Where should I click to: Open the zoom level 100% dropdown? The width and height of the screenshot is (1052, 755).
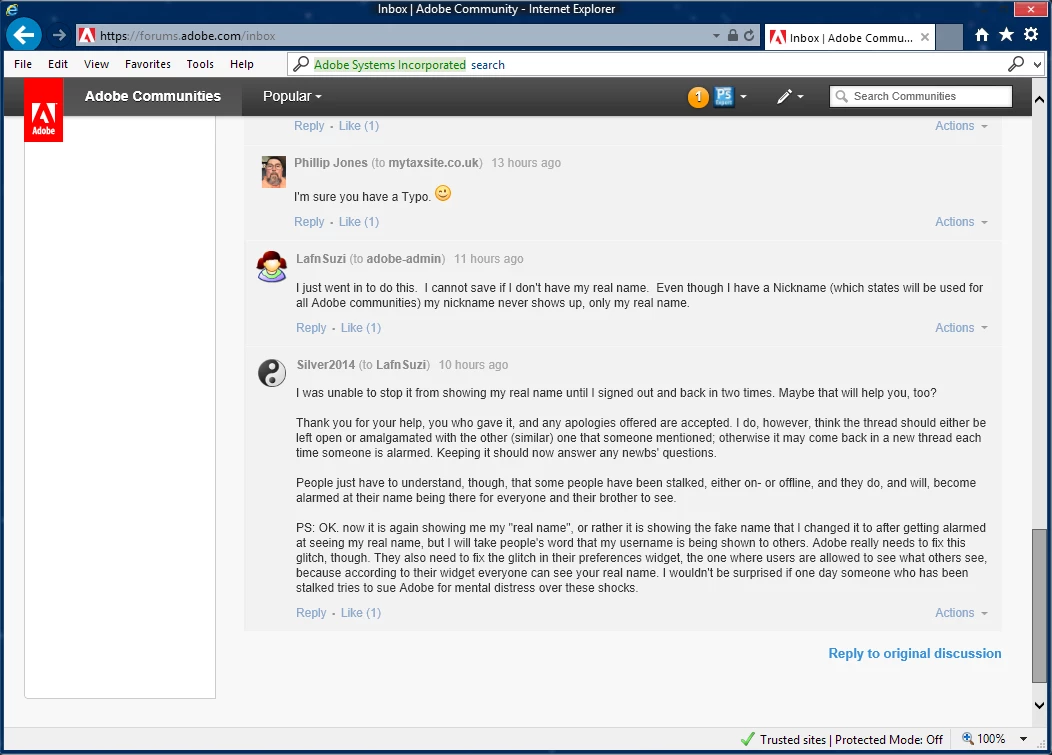pos(1022,739)
